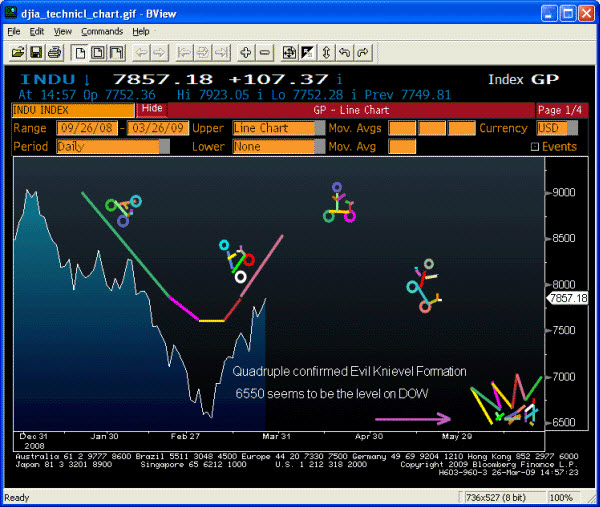Zoom in with the plus icon

tap(246, 51)
